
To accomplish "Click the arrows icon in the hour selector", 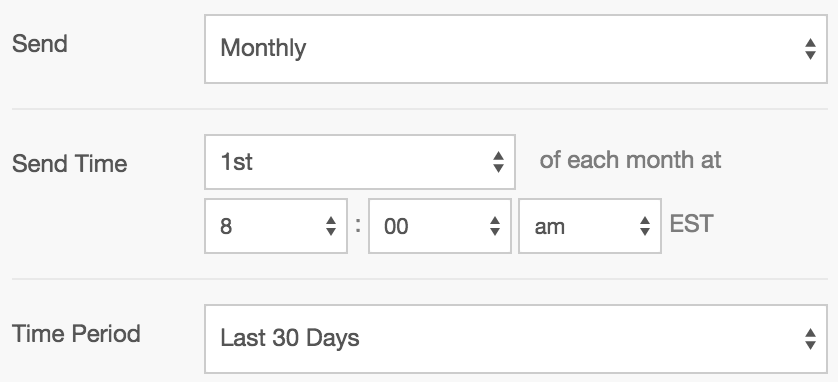I will point(331,226).
